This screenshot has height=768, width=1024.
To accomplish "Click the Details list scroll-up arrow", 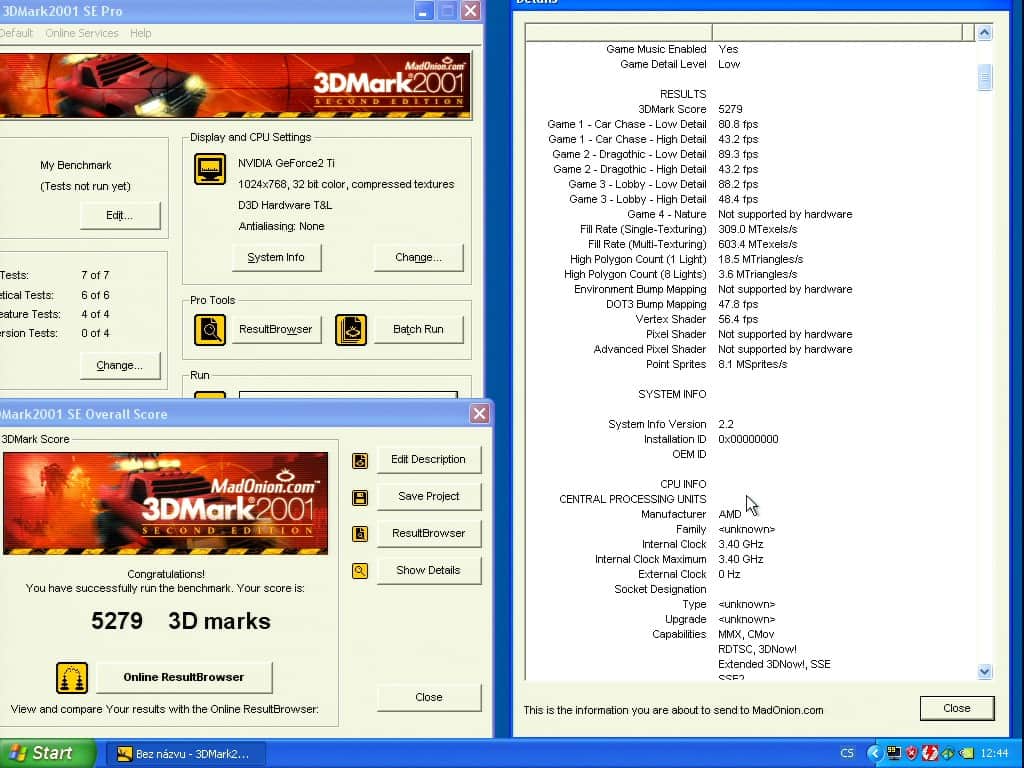I will coord(985,32).
